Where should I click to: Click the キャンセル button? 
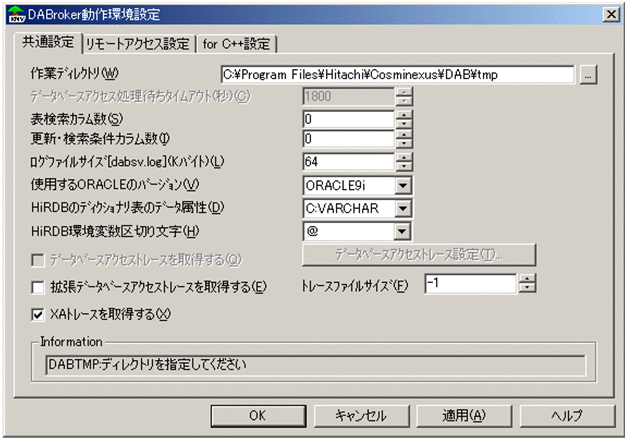361,416
